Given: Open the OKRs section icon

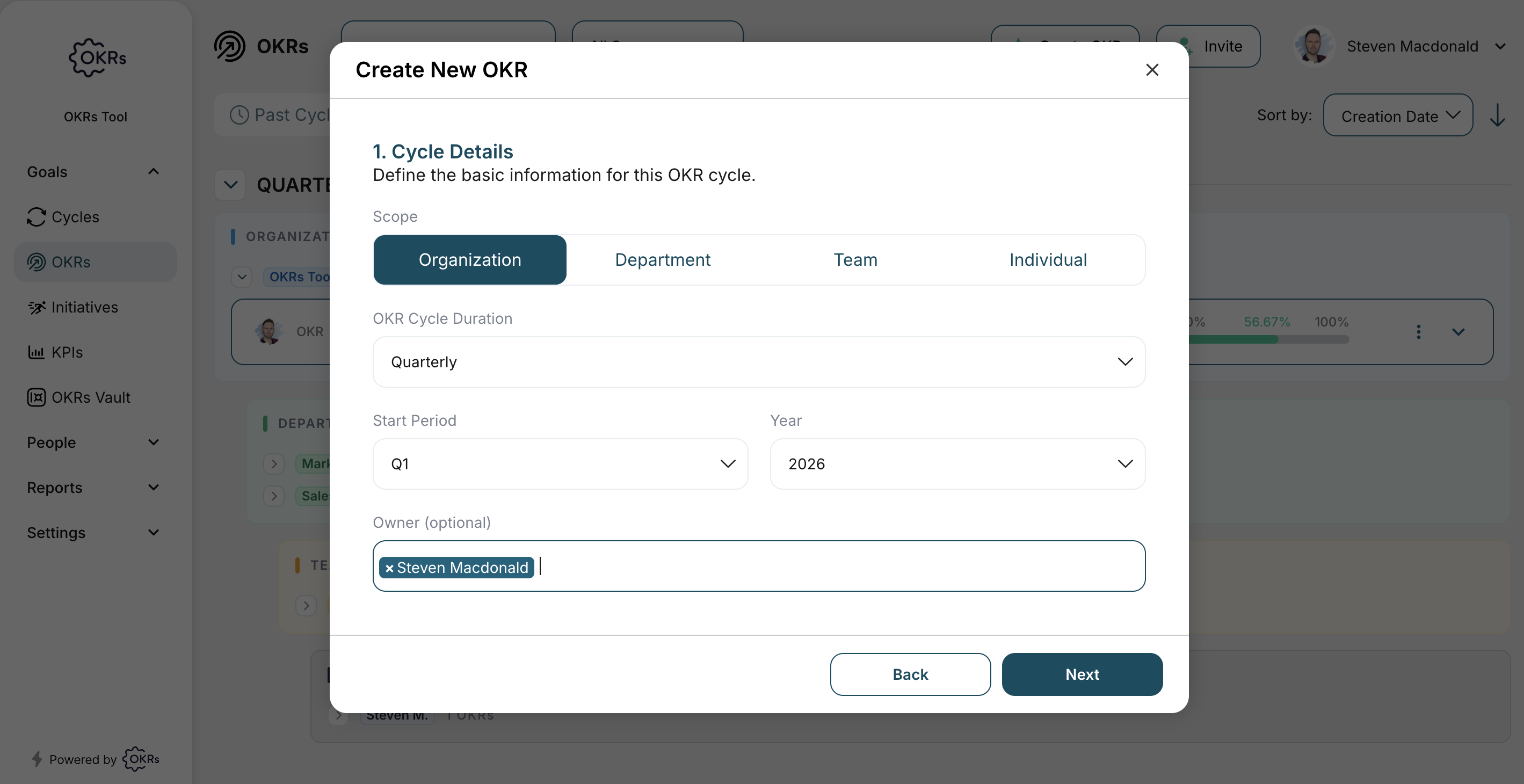Looking at the screenshot, I should click(36, 262).
